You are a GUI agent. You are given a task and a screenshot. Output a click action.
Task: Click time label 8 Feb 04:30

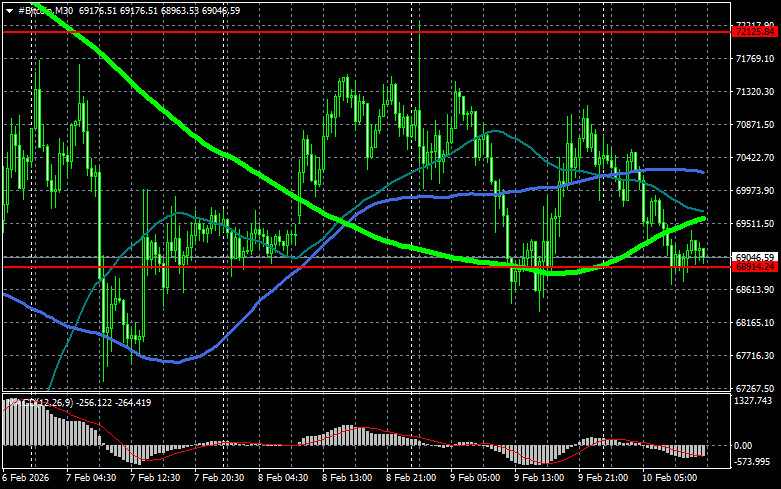coord(283,478)
